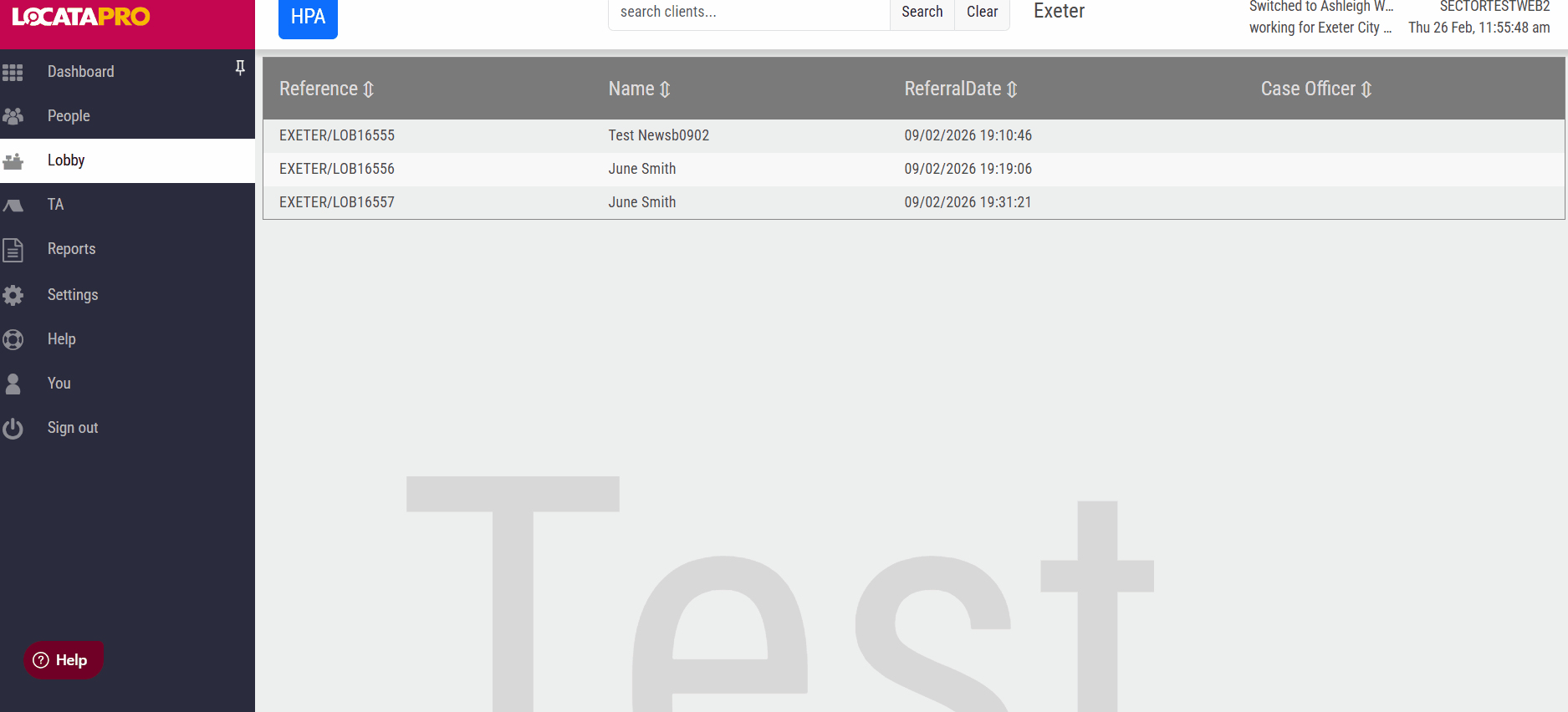Open the Help menu item in sidebar
The height and width of the screenshot is (712, 1568).
pos(127,339)
